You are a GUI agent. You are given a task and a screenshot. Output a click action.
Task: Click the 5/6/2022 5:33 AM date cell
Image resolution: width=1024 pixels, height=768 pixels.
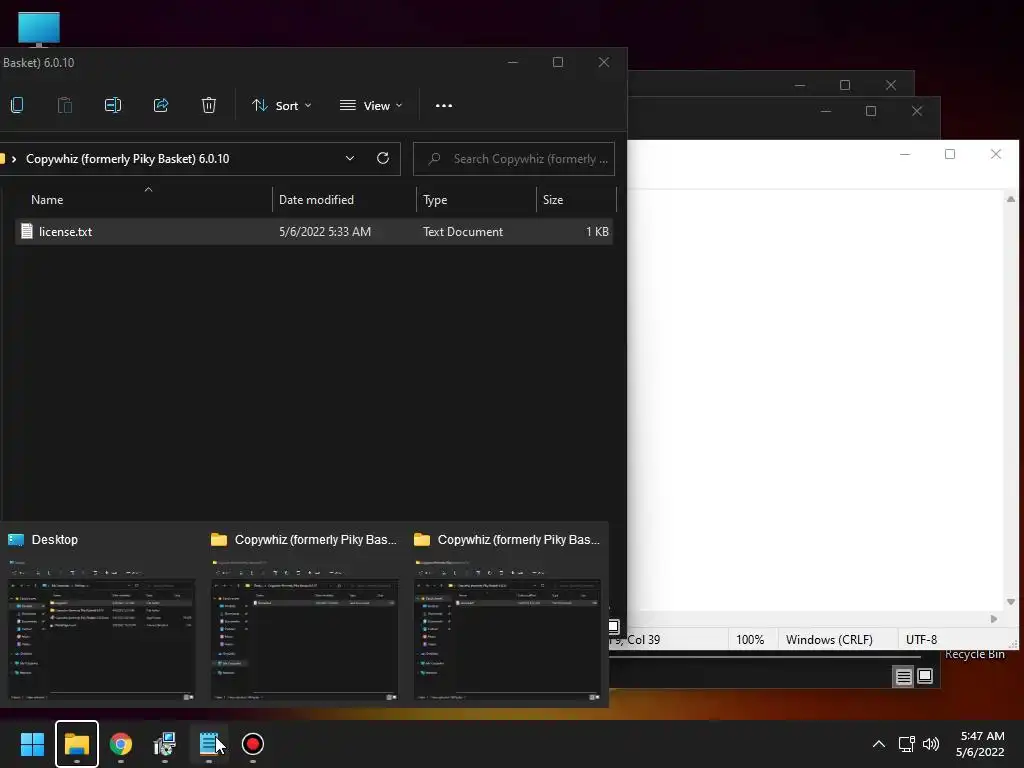point(325,232)
